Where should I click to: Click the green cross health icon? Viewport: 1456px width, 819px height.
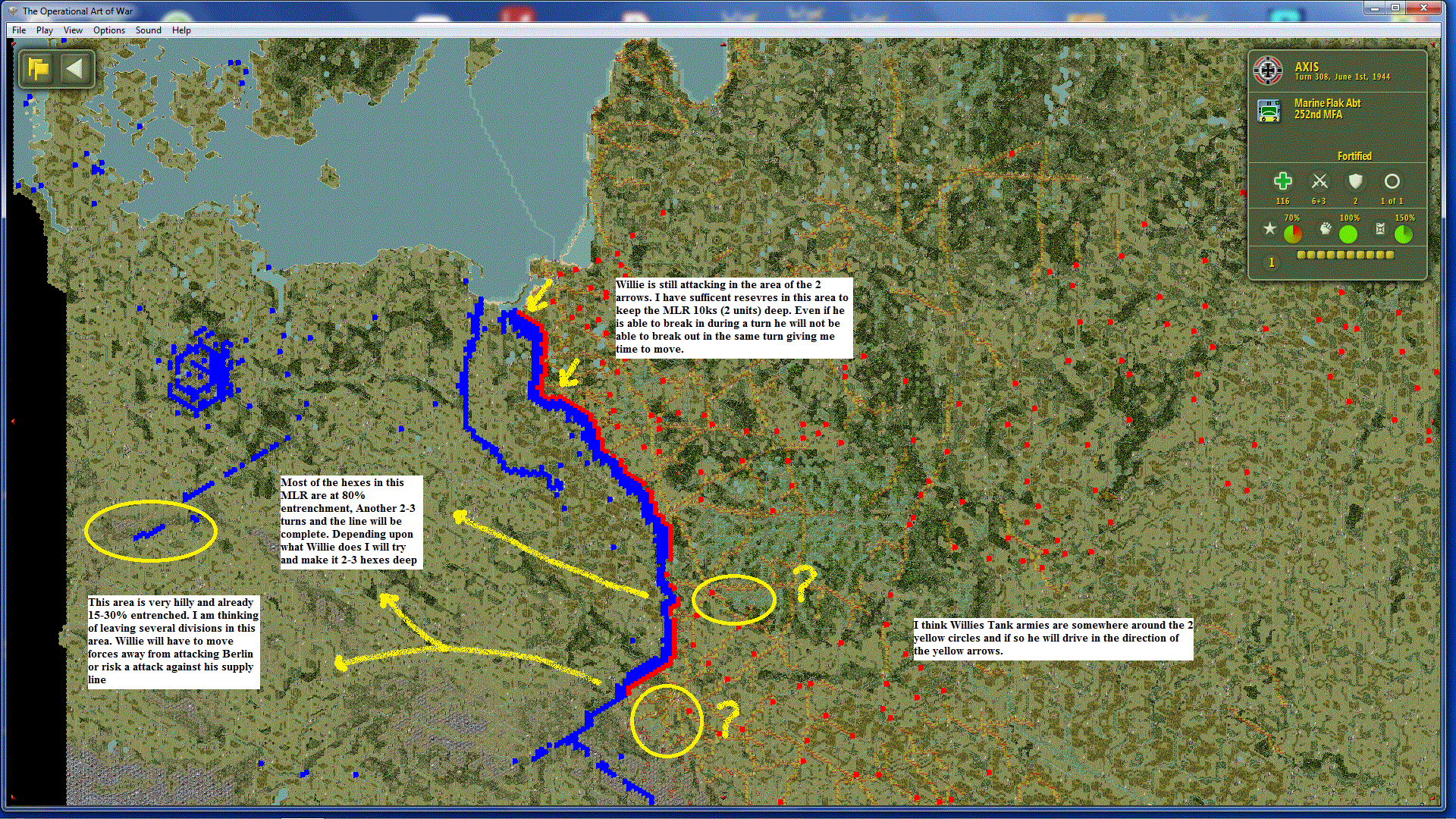1283,181
